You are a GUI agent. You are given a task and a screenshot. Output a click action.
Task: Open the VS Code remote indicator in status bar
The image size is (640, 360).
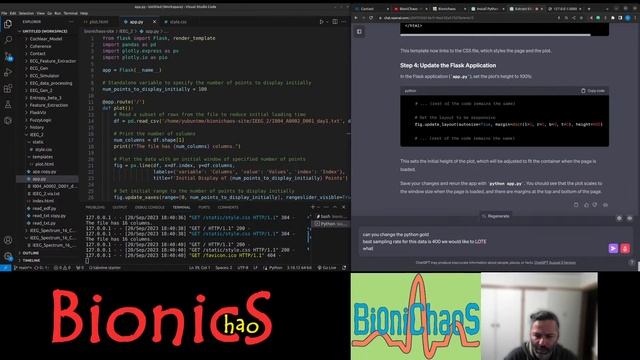(x=5, y=268)
